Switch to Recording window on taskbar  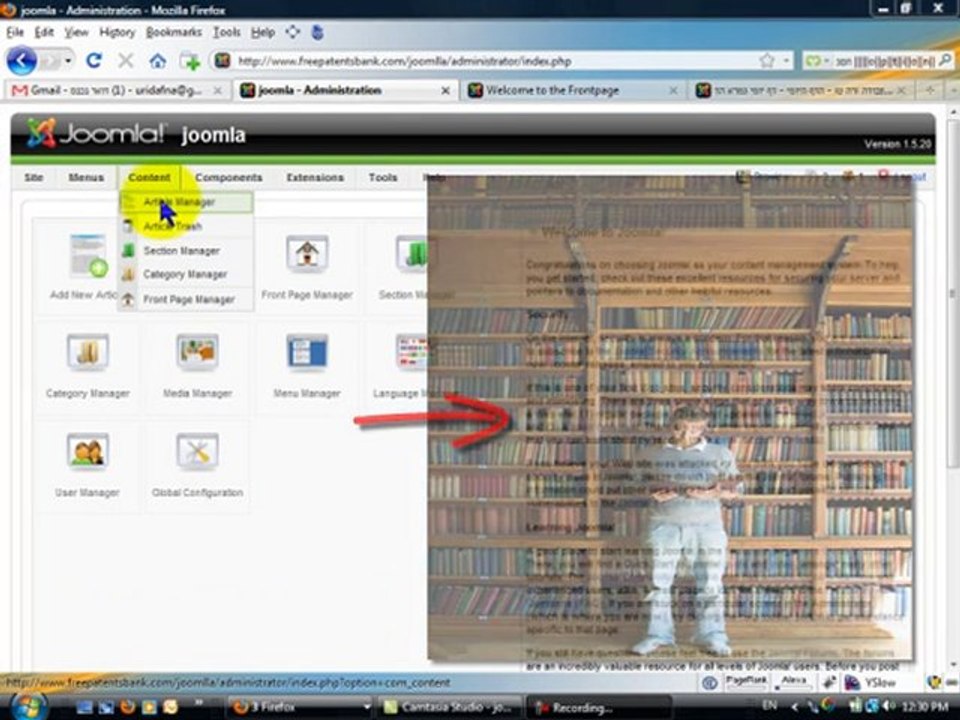[x=599, y=707]
